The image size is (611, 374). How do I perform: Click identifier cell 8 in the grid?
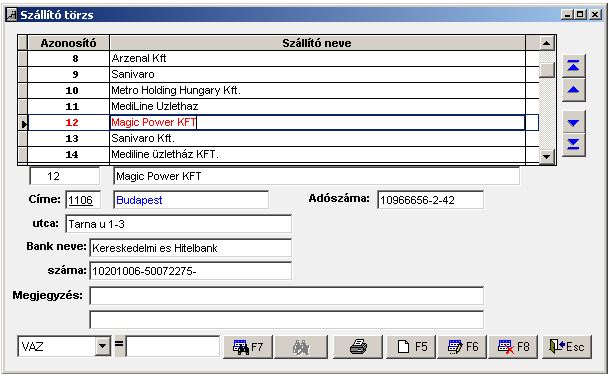(x=69, y=58)
